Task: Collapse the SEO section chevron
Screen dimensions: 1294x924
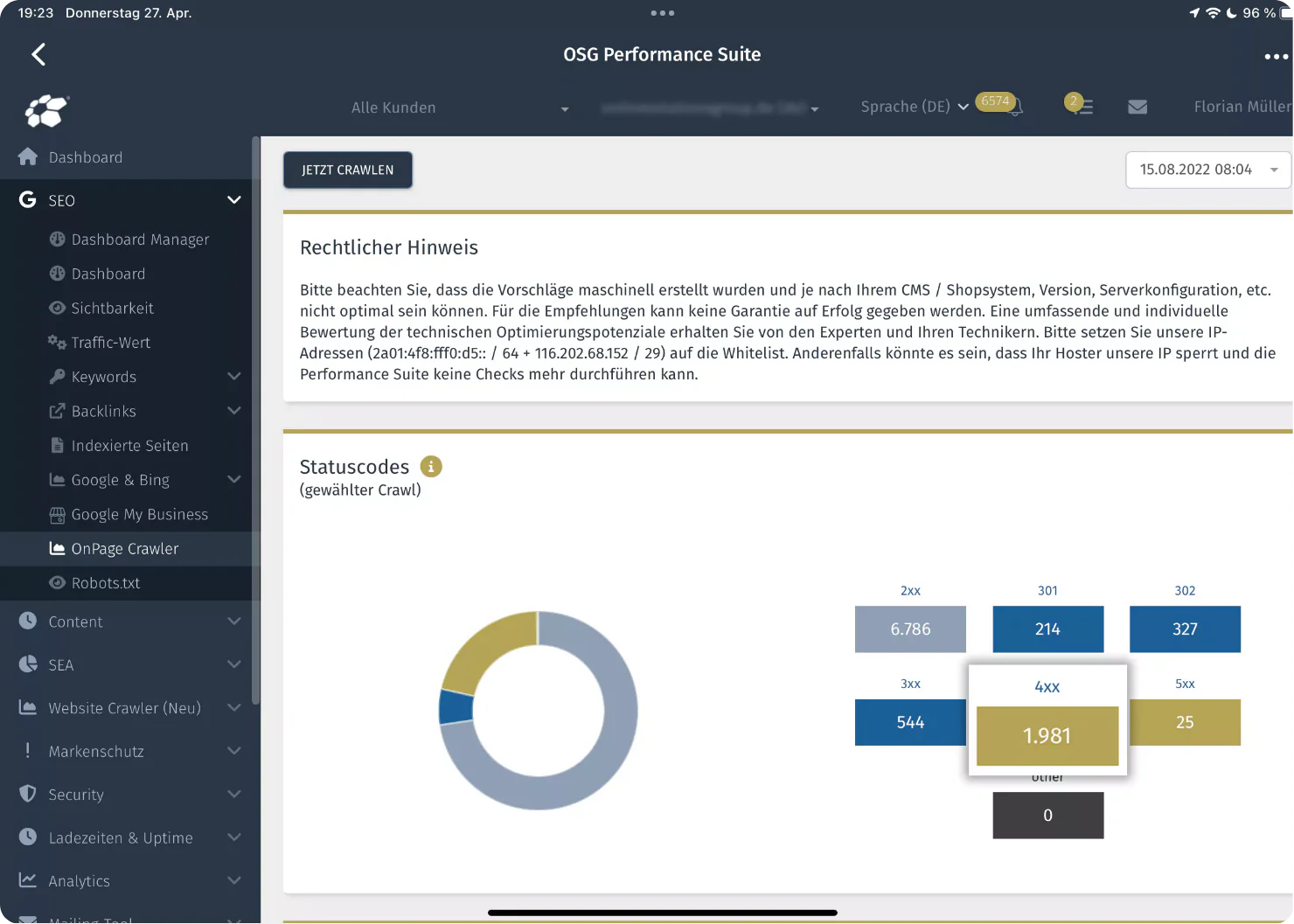Action: pos(234,199)
